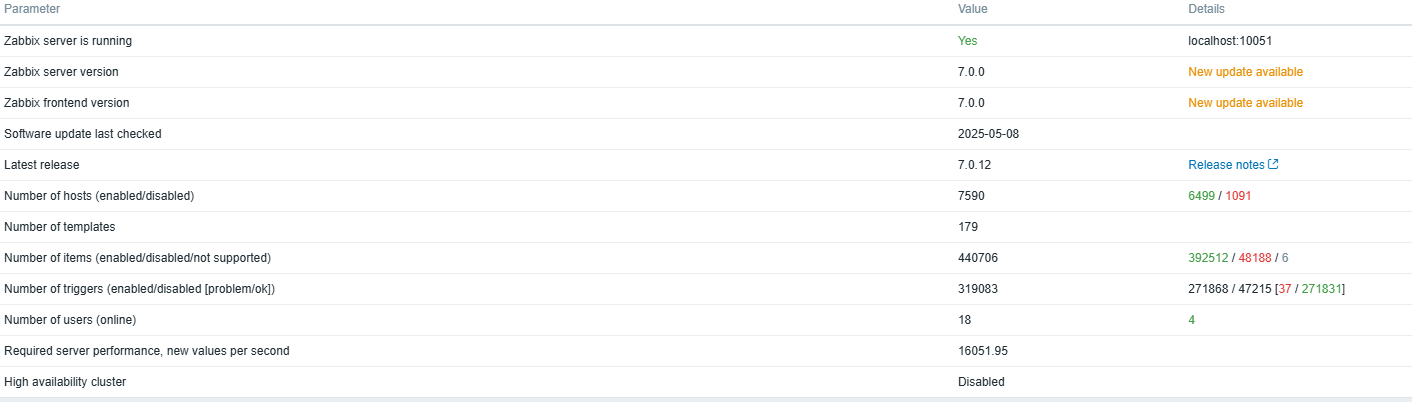Click the enabled hosts count 6499

pyautogui.click(x=1201, y=196)
